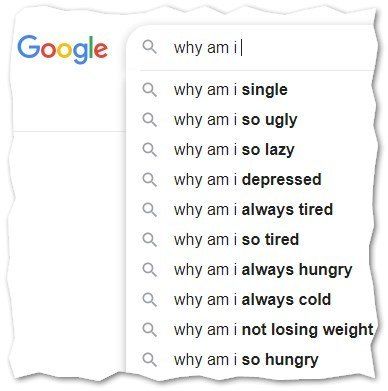Click the magnifier icon beside 'single' suggestion
This screenshot has height=391, width=388.
pos(149,90)
